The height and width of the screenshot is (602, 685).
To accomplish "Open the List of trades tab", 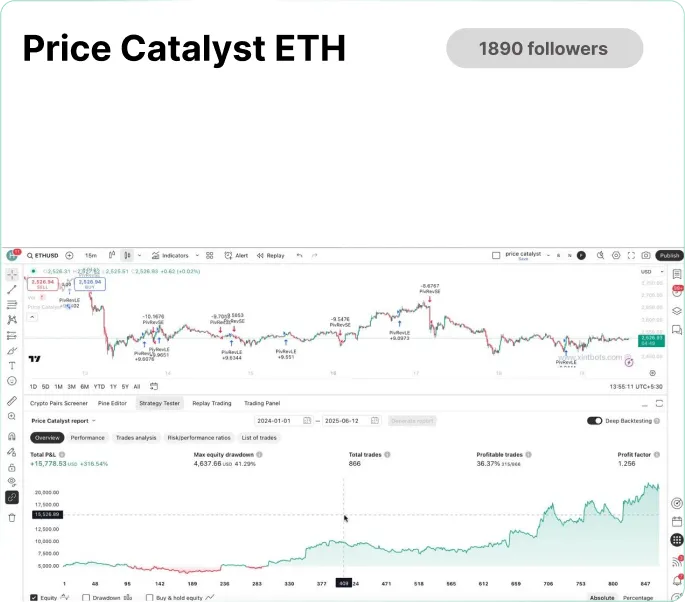I will pos(259,438).
